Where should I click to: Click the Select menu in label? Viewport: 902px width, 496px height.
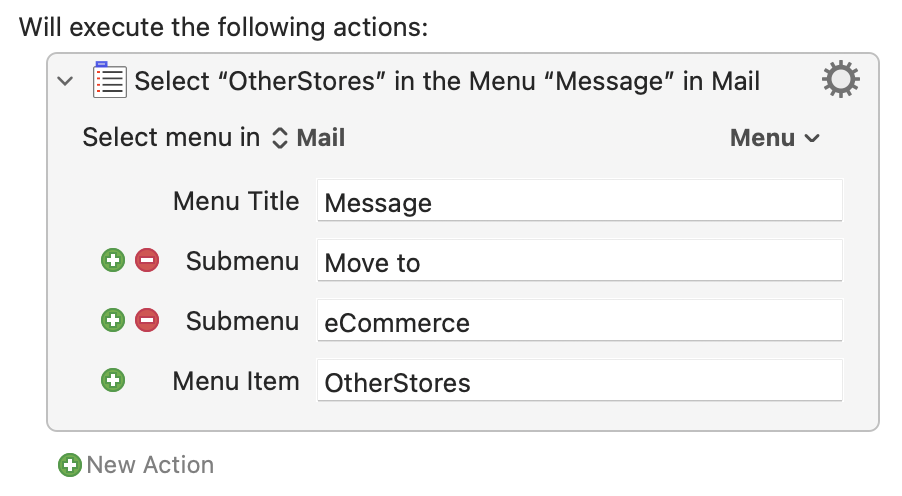[x=171, y=138]
